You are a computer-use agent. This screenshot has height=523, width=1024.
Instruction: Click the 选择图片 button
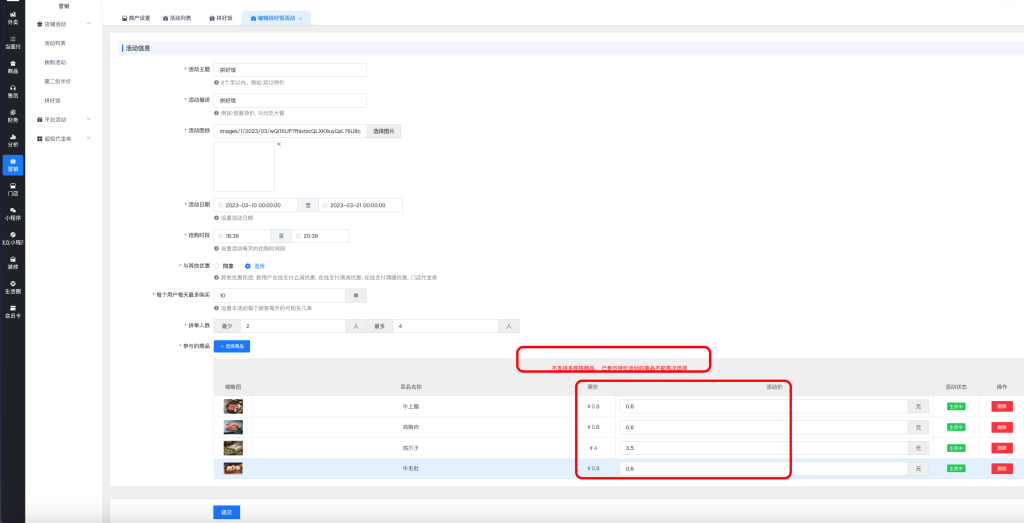384,131
